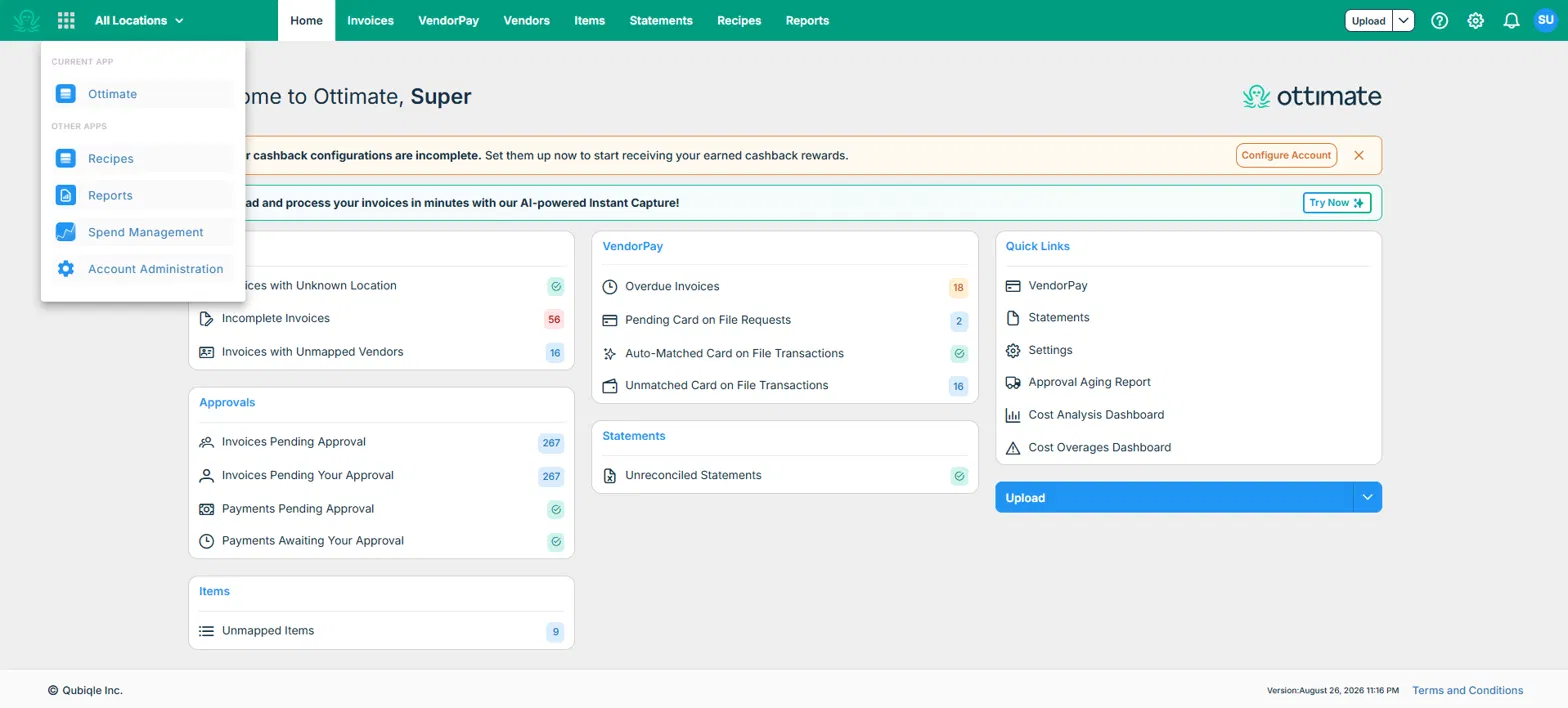
Task: Open the VendorPay tab
Action: (x=448, y=20)
